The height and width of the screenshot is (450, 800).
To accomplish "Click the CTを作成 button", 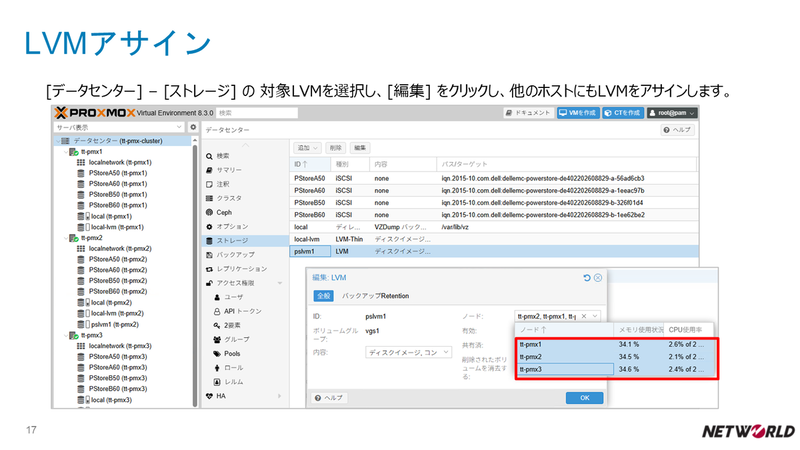I will (x=622, y=113).
